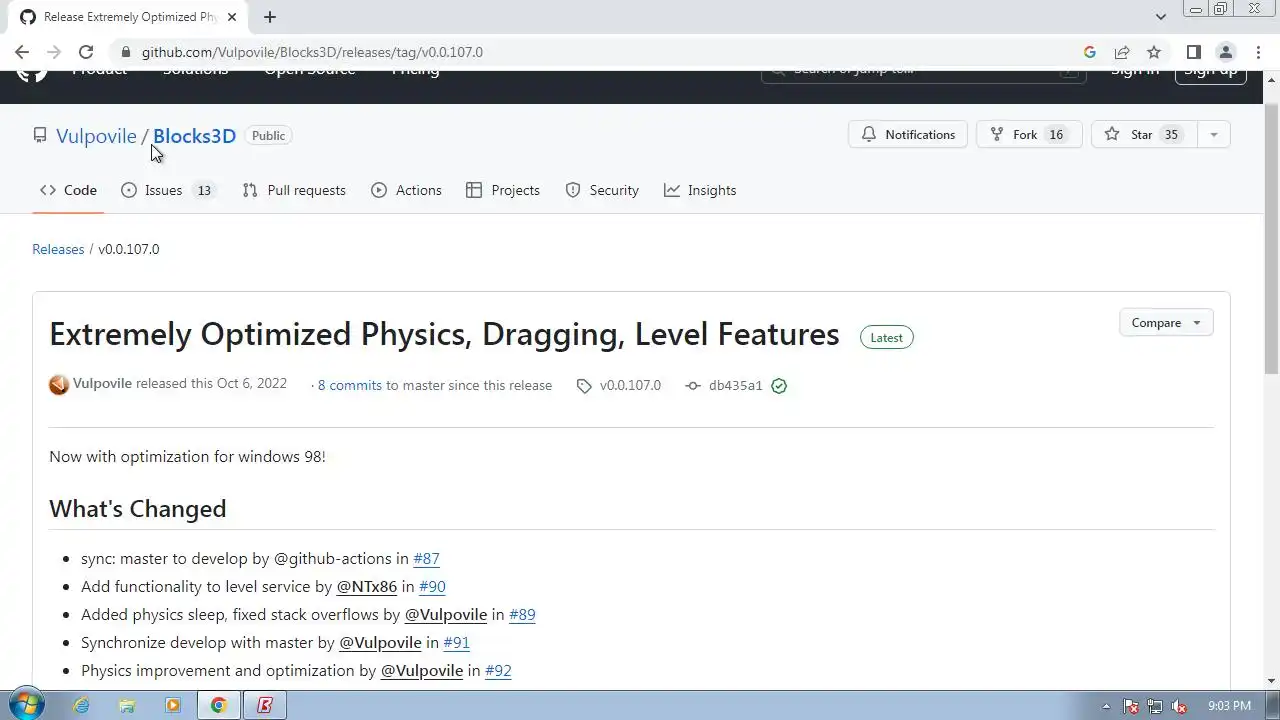Open a new tab with the plus button
Screen dimensions: 1280x720
pyautogui.click(x=270, y=17)
